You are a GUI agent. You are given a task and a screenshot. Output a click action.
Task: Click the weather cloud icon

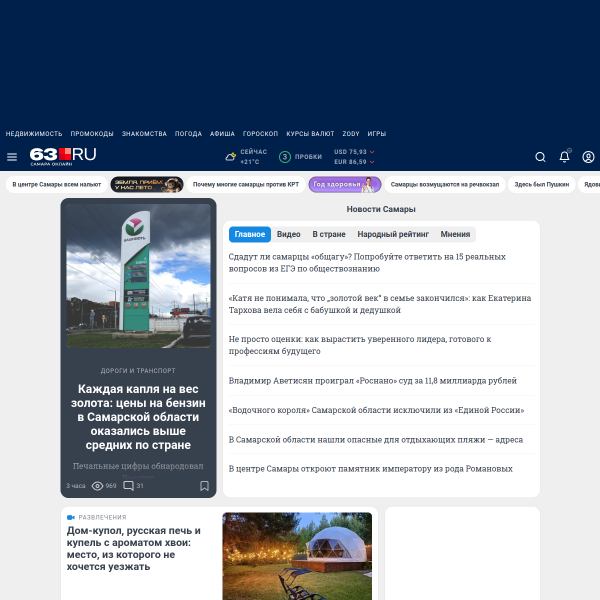230,157
